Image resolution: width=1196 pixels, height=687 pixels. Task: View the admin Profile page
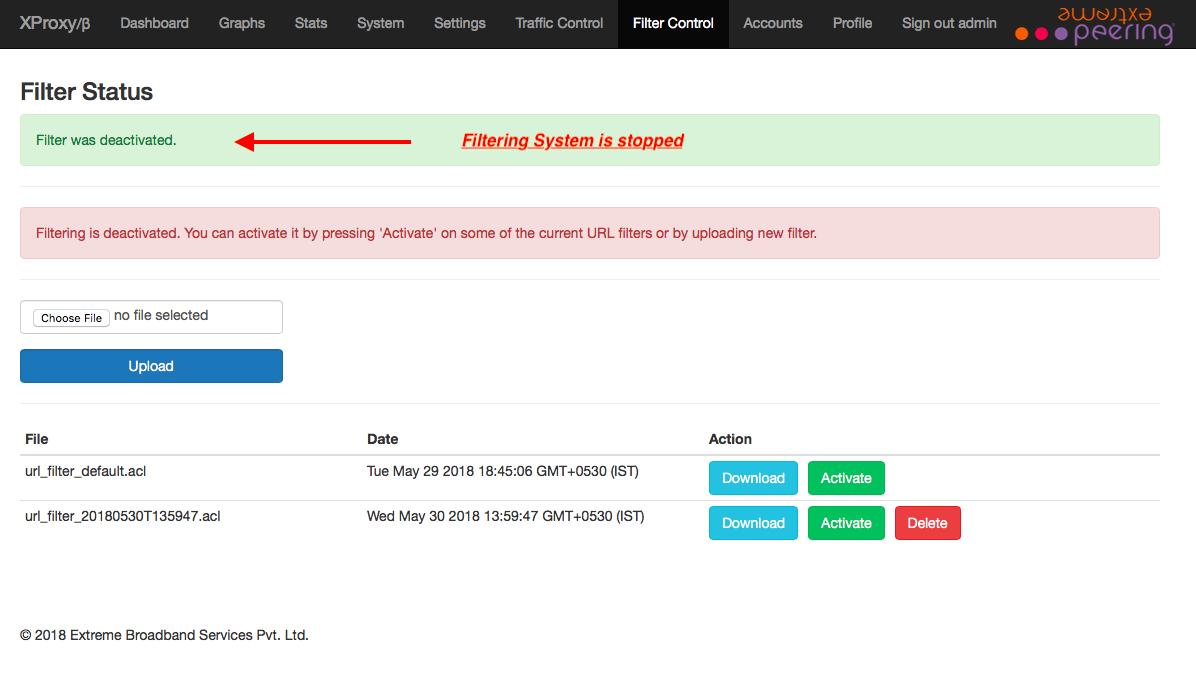pyautogui.click(x=852, y=23)
